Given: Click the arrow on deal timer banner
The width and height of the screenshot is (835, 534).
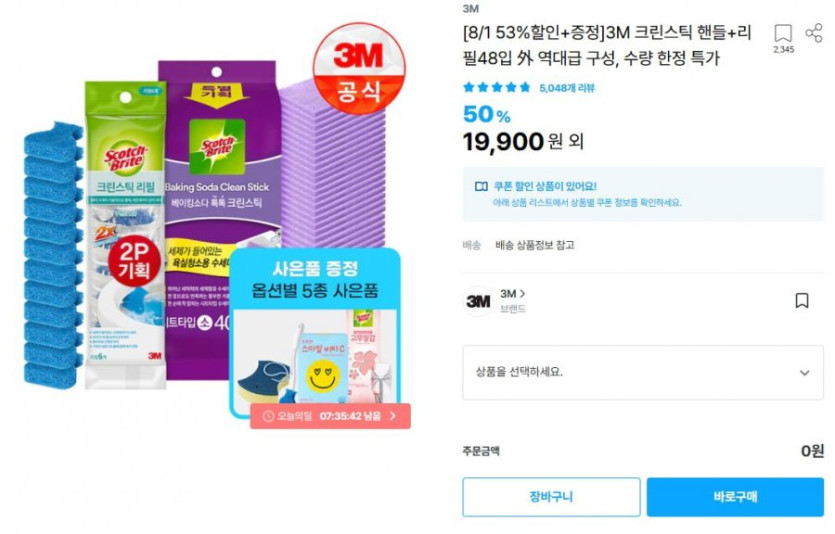Looking at the screenshot, I should point(393,416).
